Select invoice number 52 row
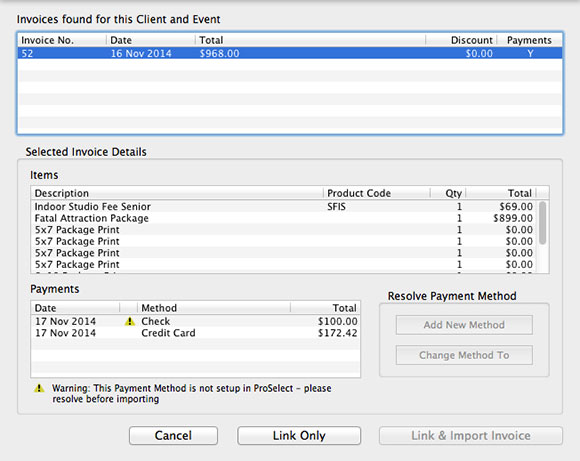This screenshot has height=461, width=580. tap(290, 53)
